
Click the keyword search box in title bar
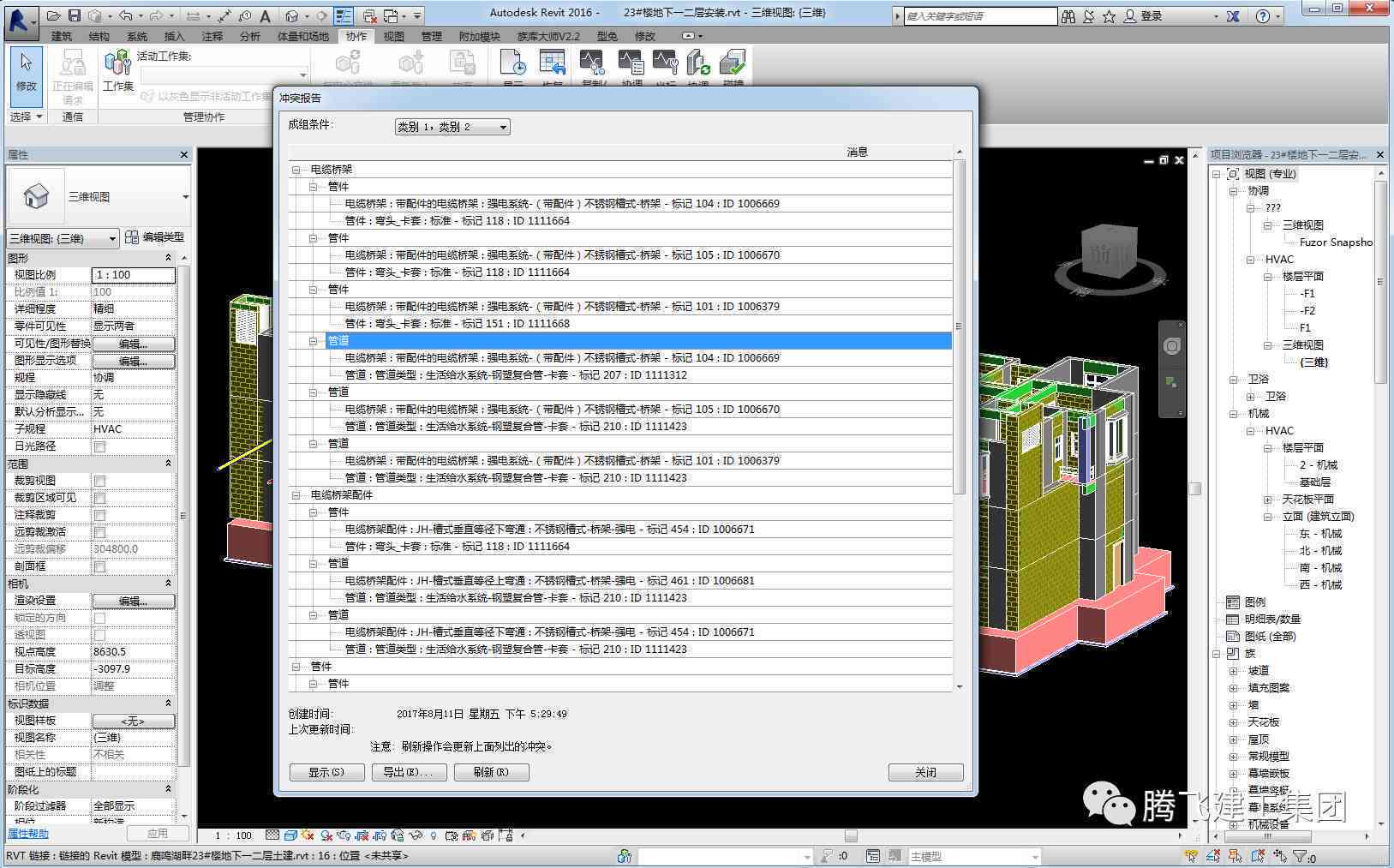(x=981, y=16)
